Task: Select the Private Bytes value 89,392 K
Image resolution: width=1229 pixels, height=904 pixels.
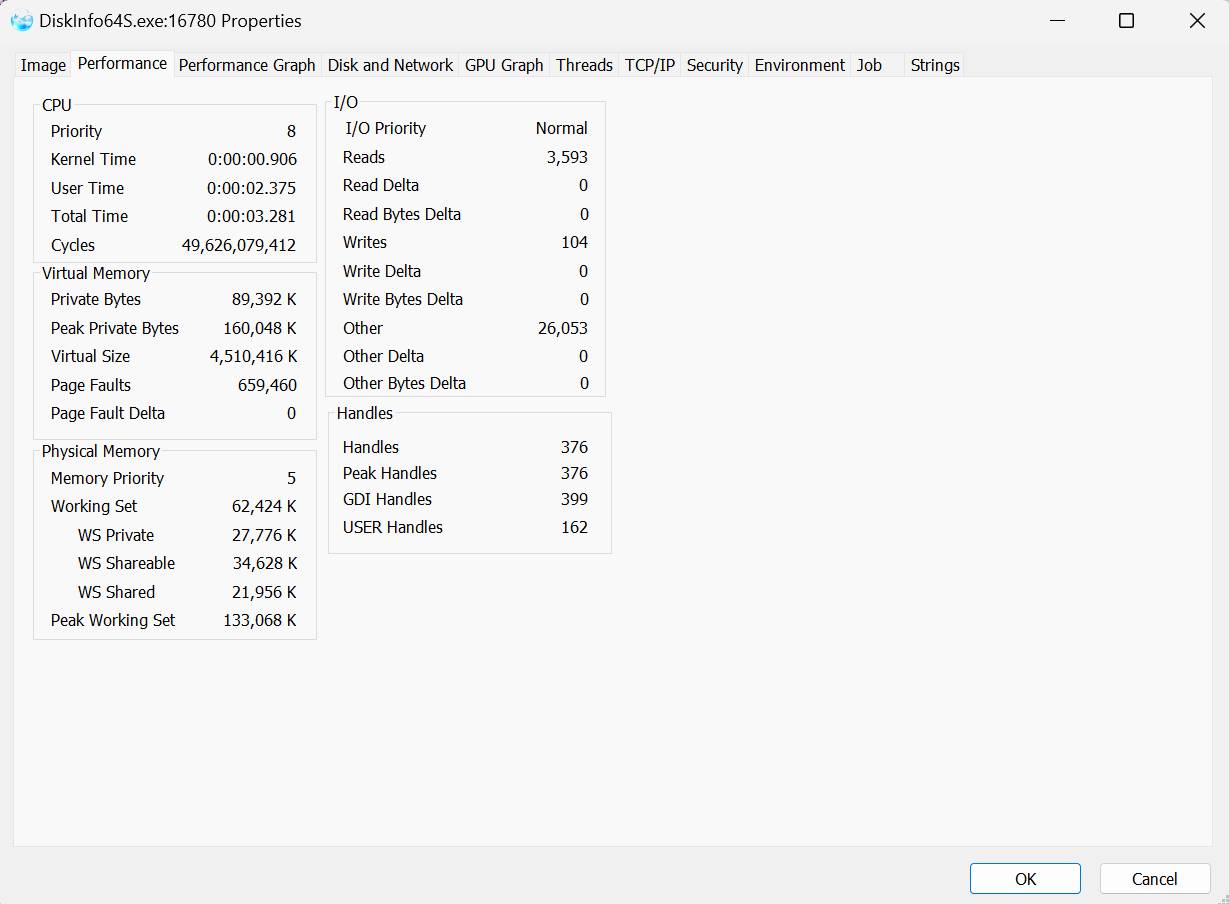Action: [264, 299]
